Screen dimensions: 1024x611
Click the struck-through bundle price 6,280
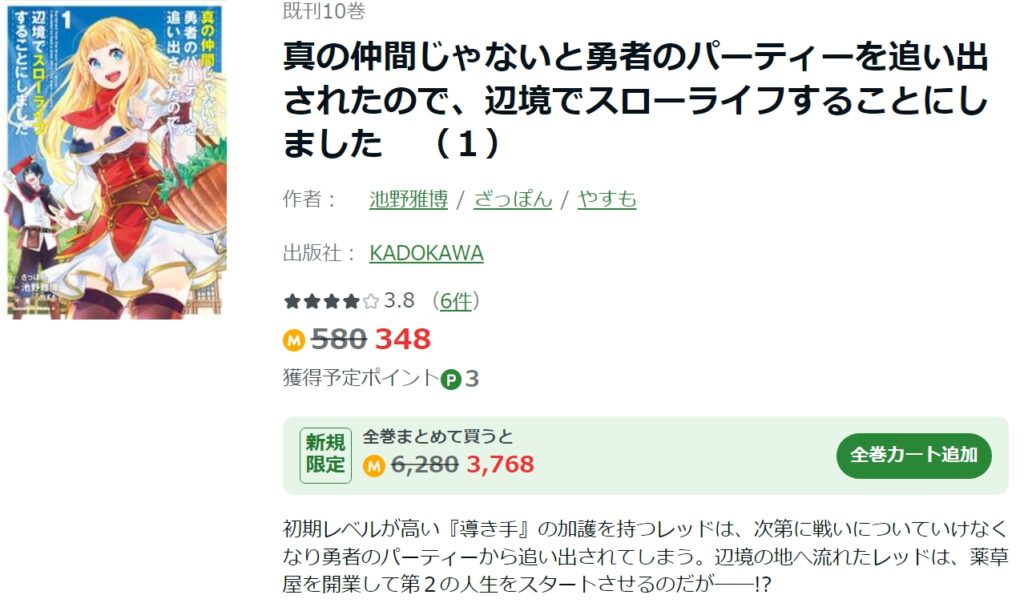[x=424, y=464]
